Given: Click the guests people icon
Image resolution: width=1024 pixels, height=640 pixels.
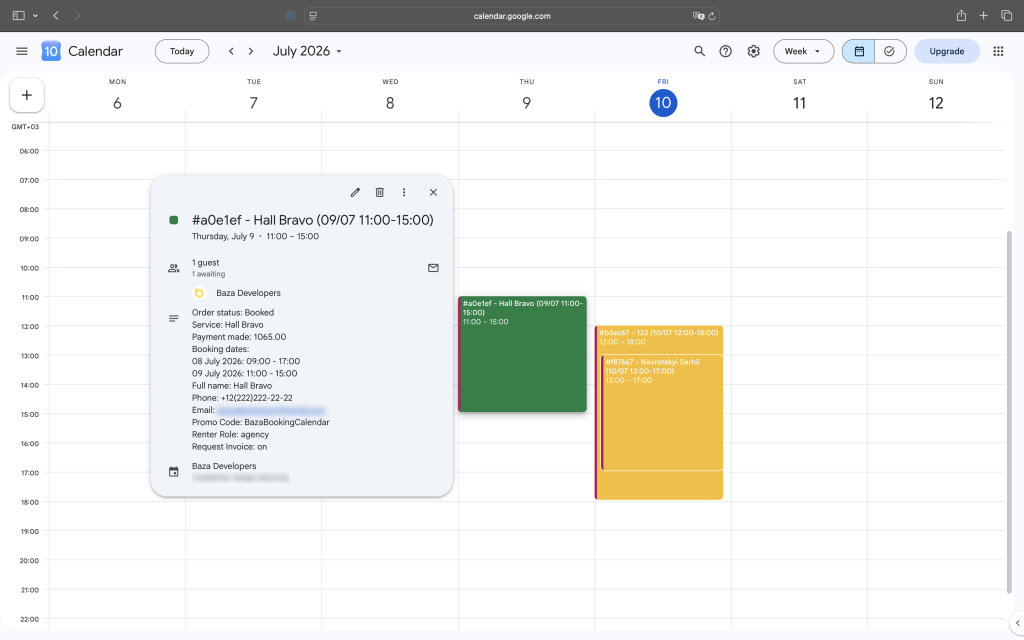Looking at the screenshot, I should [174, 268].
